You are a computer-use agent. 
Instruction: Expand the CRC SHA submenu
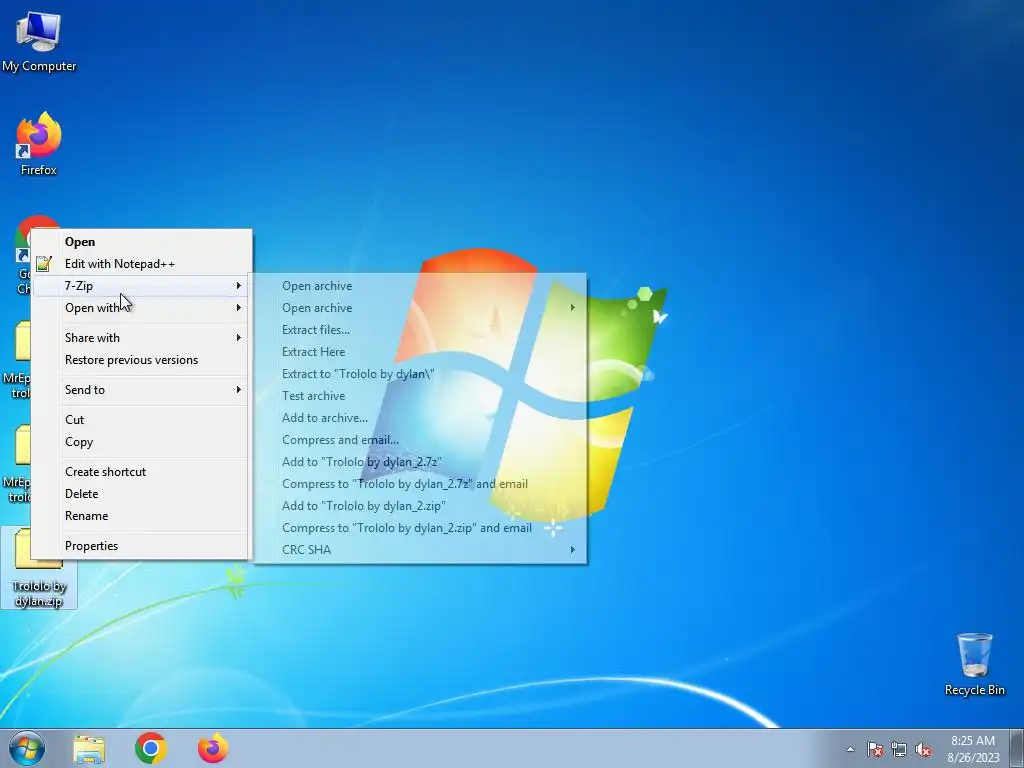click(420, 550)
